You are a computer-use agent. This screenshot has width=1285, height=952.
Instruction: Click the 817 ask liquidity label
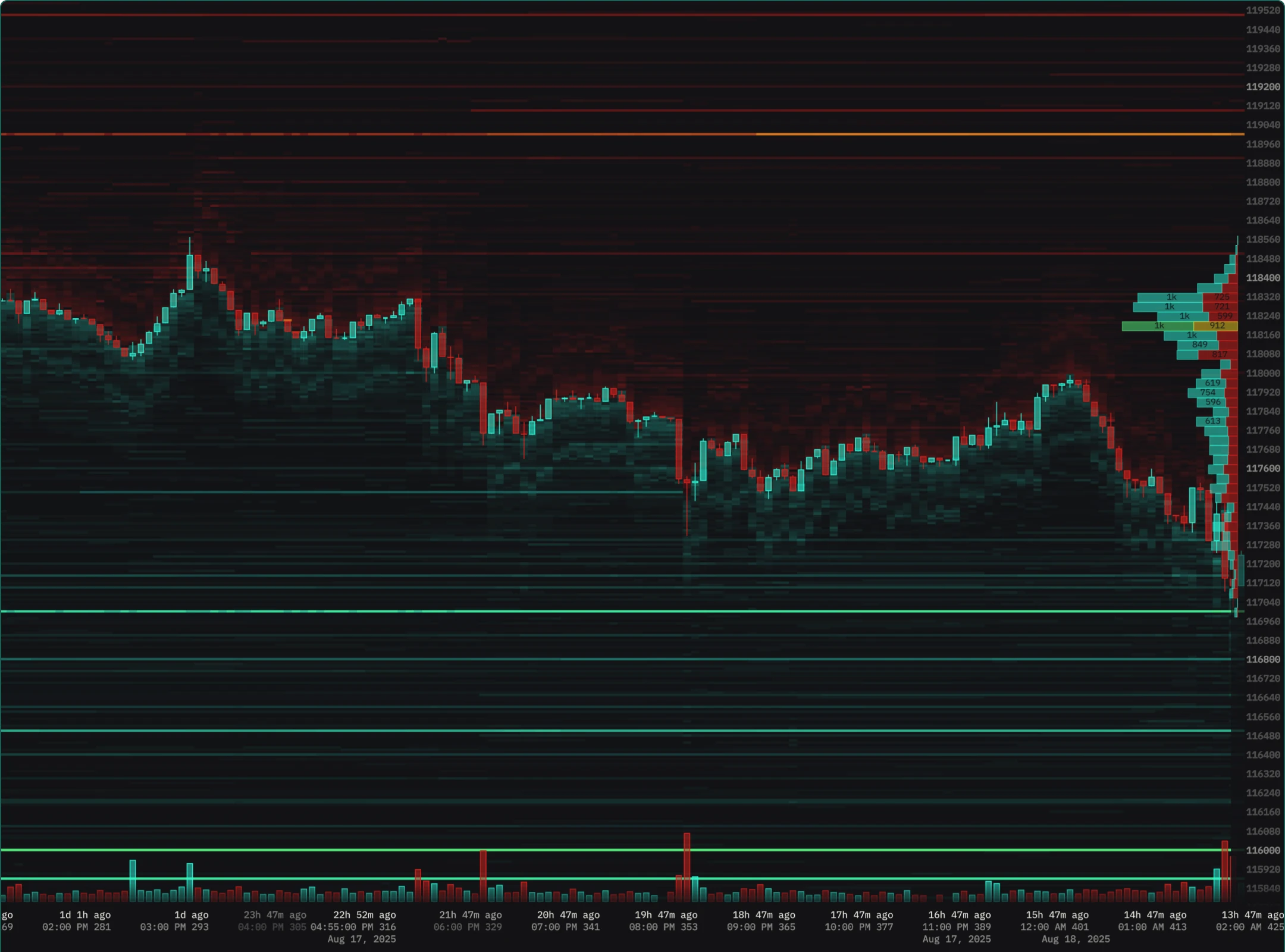pyautogui.click(x=1220, y=354)
